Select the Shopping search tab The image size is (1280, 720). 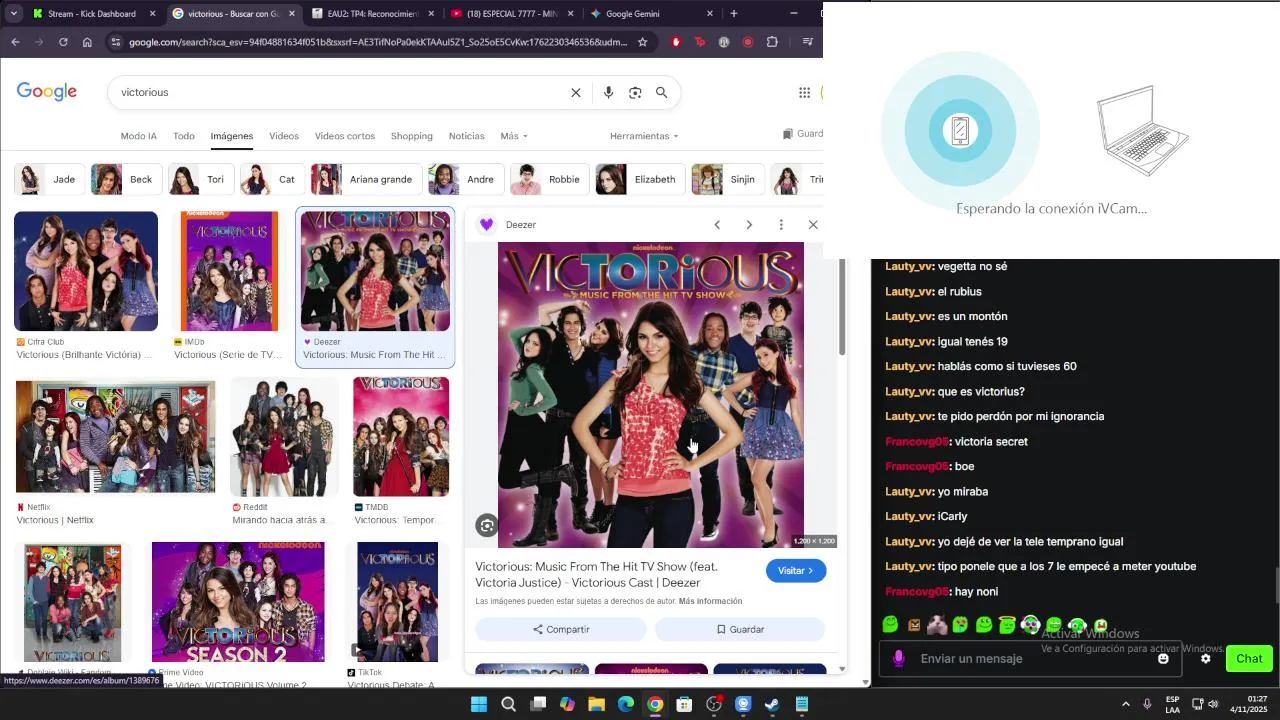coord(412,136)
